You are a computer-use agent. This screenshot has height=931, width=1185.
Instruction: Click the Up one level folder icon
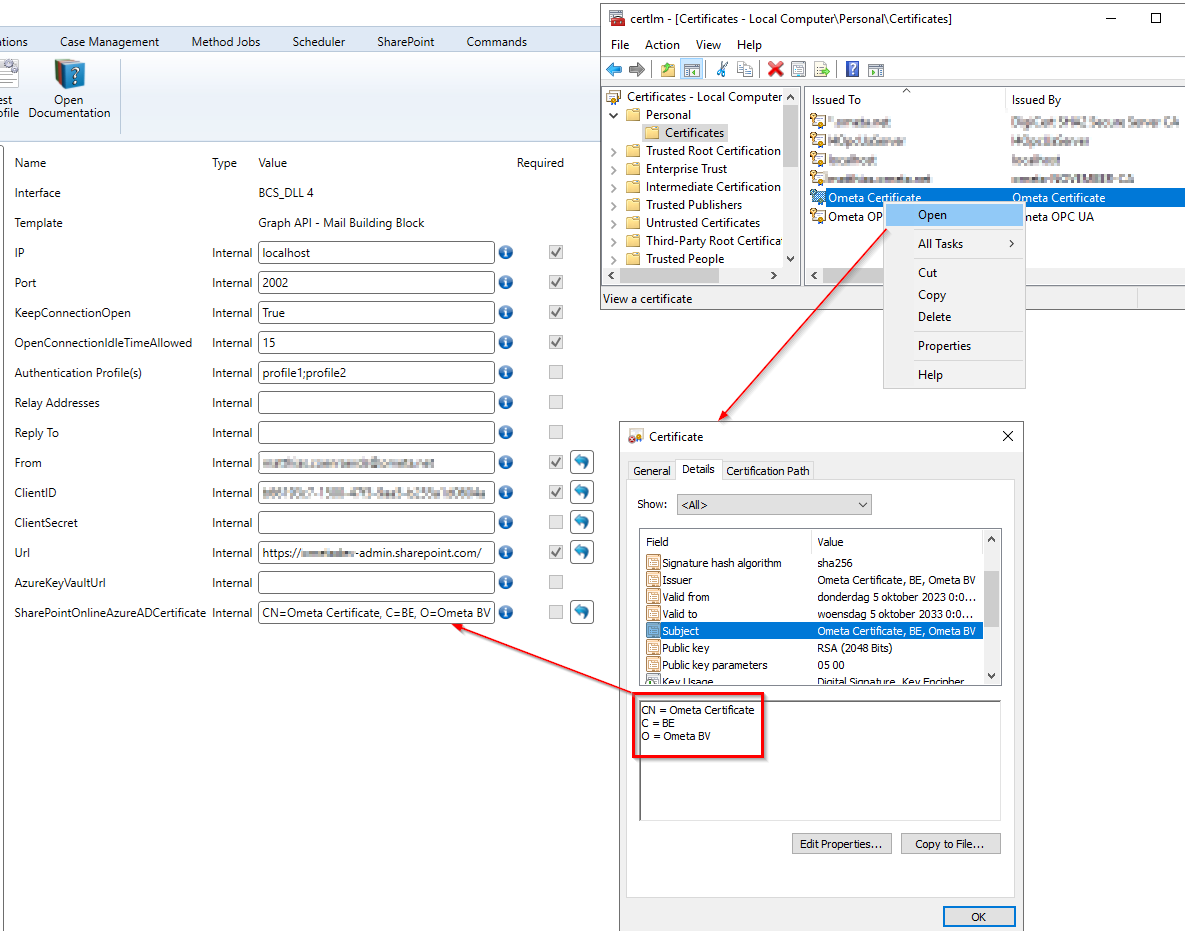pos(667,70)
